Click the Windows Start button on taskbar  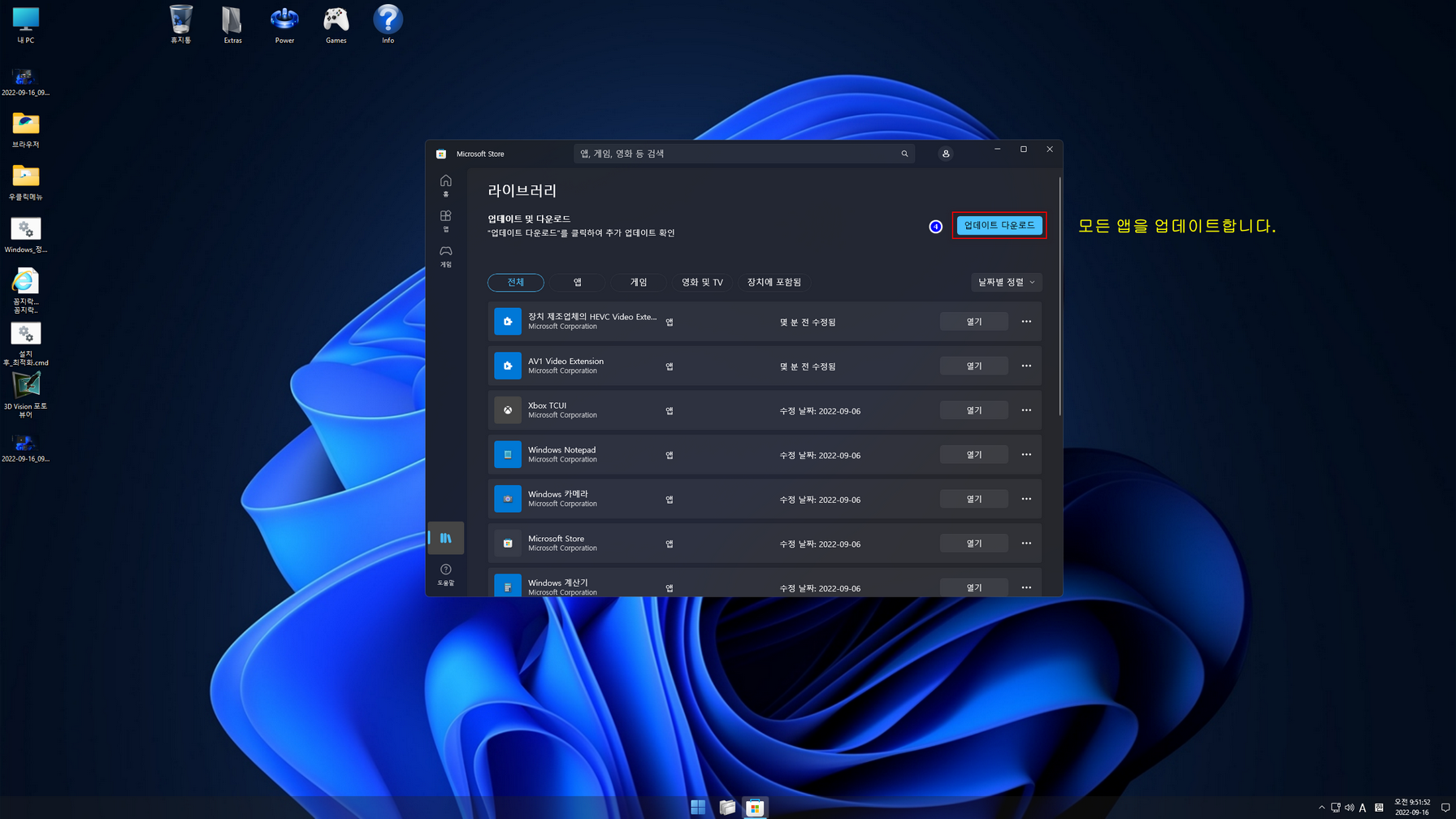point(698,807)
